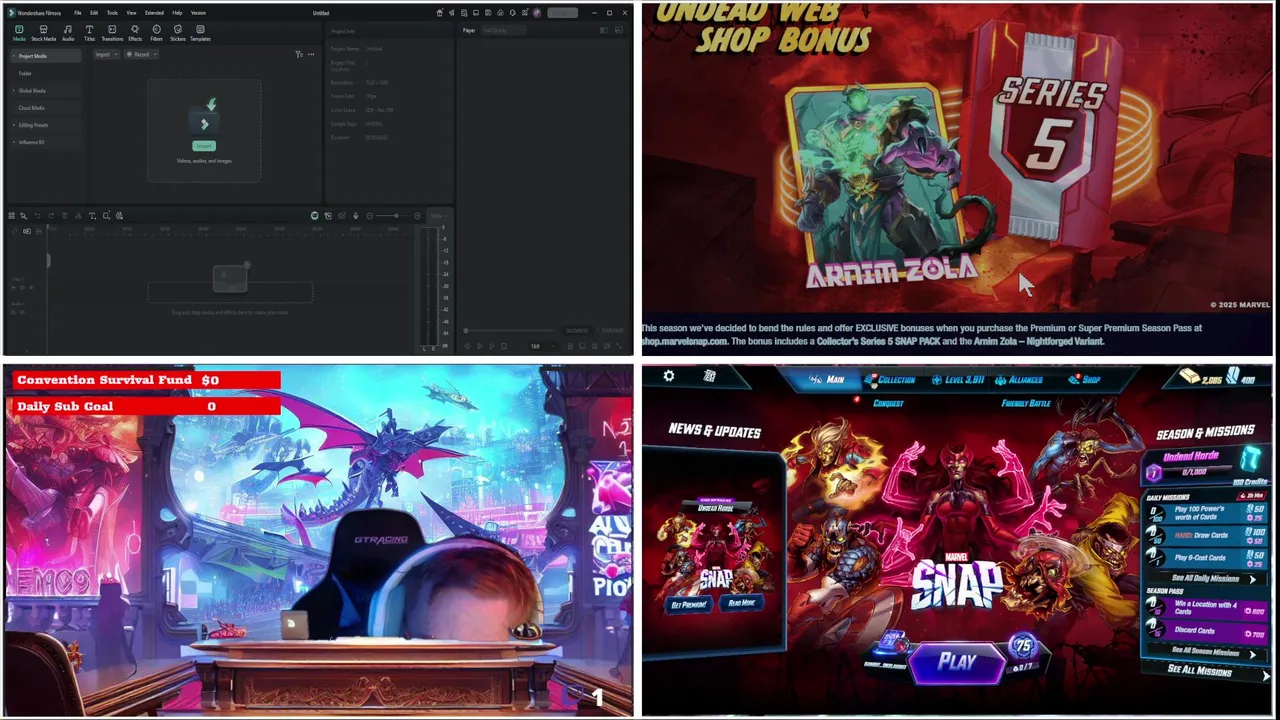Select the Main tab in Marvel Snap
Image resolution: width=1280 pixels, height=720 pixels.
coord(827,380)
